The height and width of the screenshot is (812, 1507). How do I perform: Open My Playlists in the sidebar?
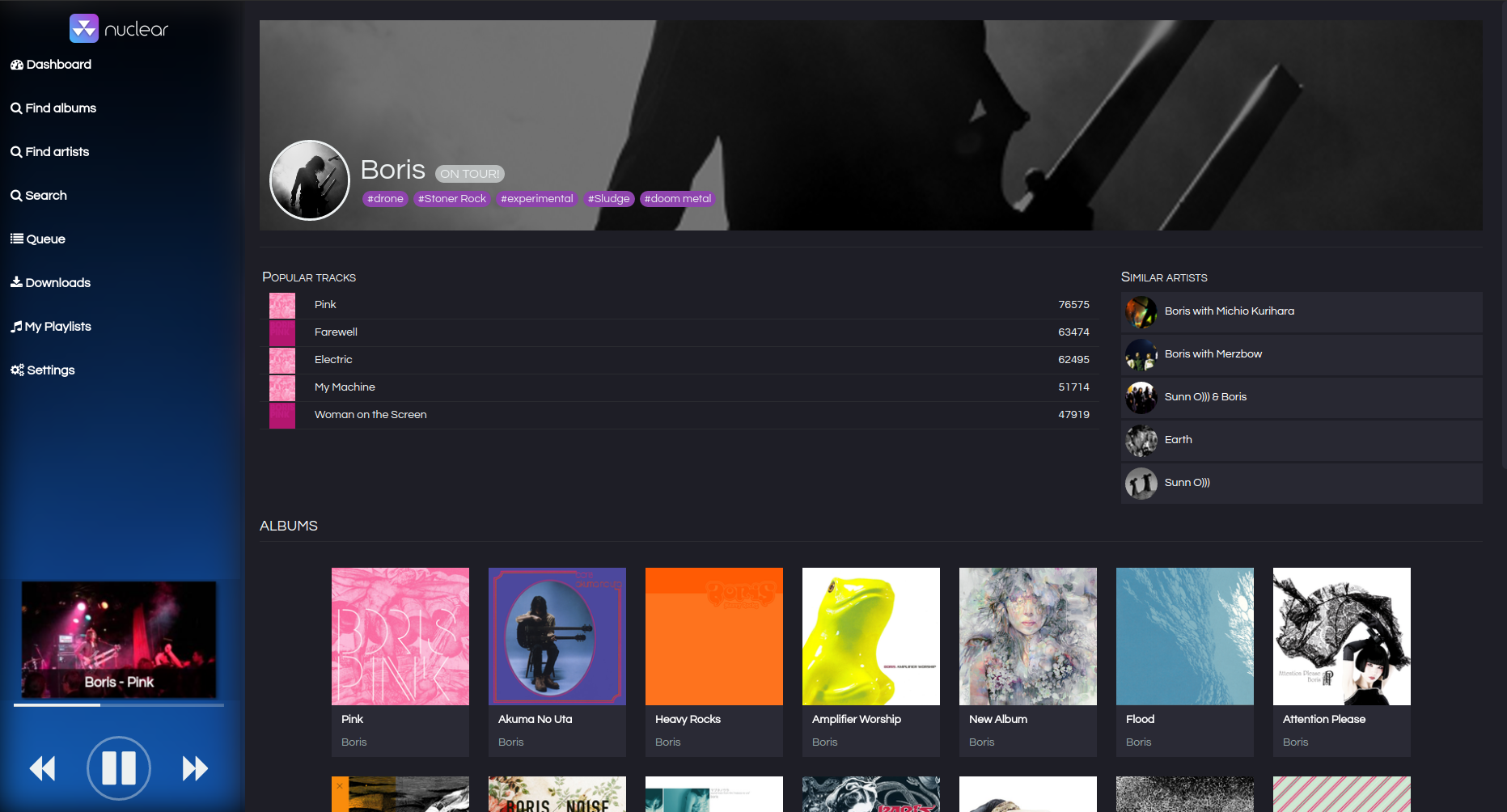point(51,327)
